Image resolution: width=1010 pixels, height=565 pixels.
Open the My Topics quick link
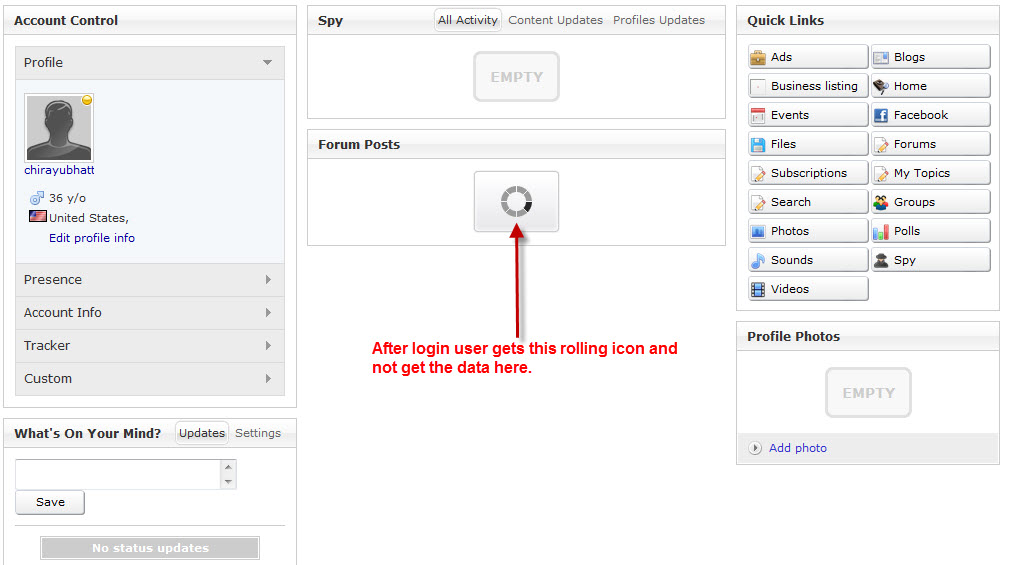[931, 173]
